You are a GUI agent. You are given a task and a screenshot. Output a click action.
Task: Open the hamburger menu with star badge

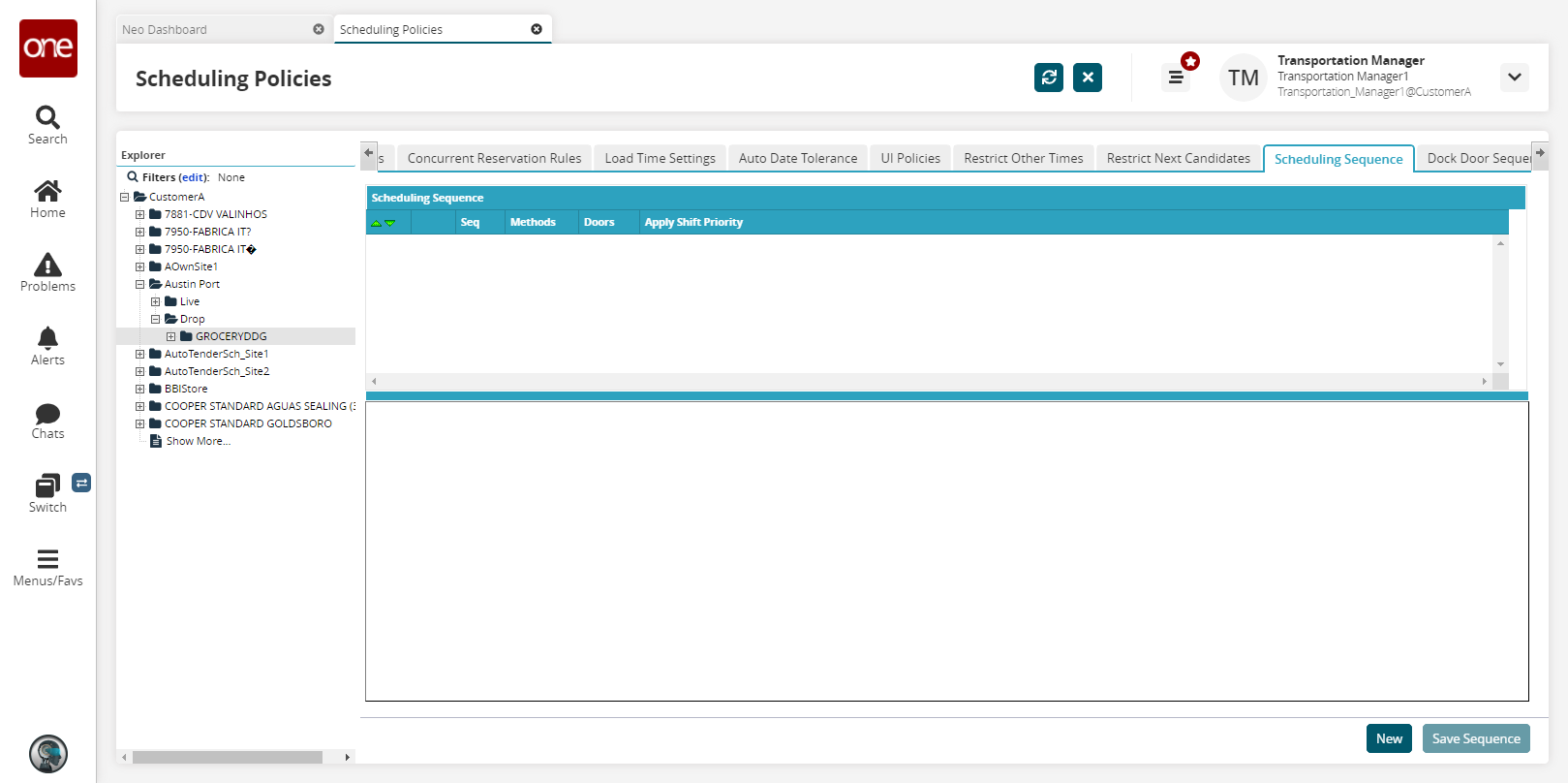tap(1176, 78)
